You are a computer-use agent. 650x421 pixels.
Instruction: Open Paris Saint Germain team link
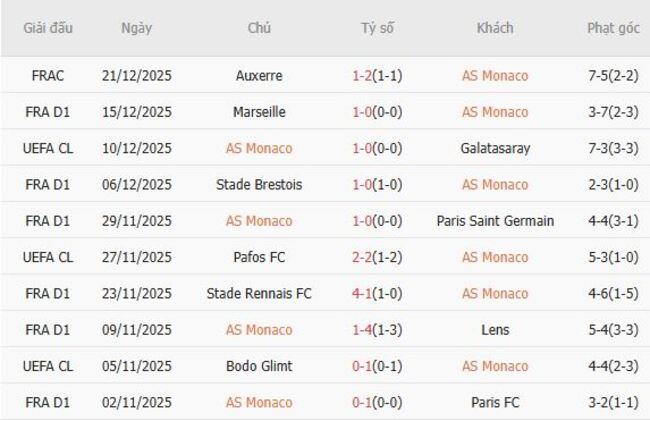point(495,221)
